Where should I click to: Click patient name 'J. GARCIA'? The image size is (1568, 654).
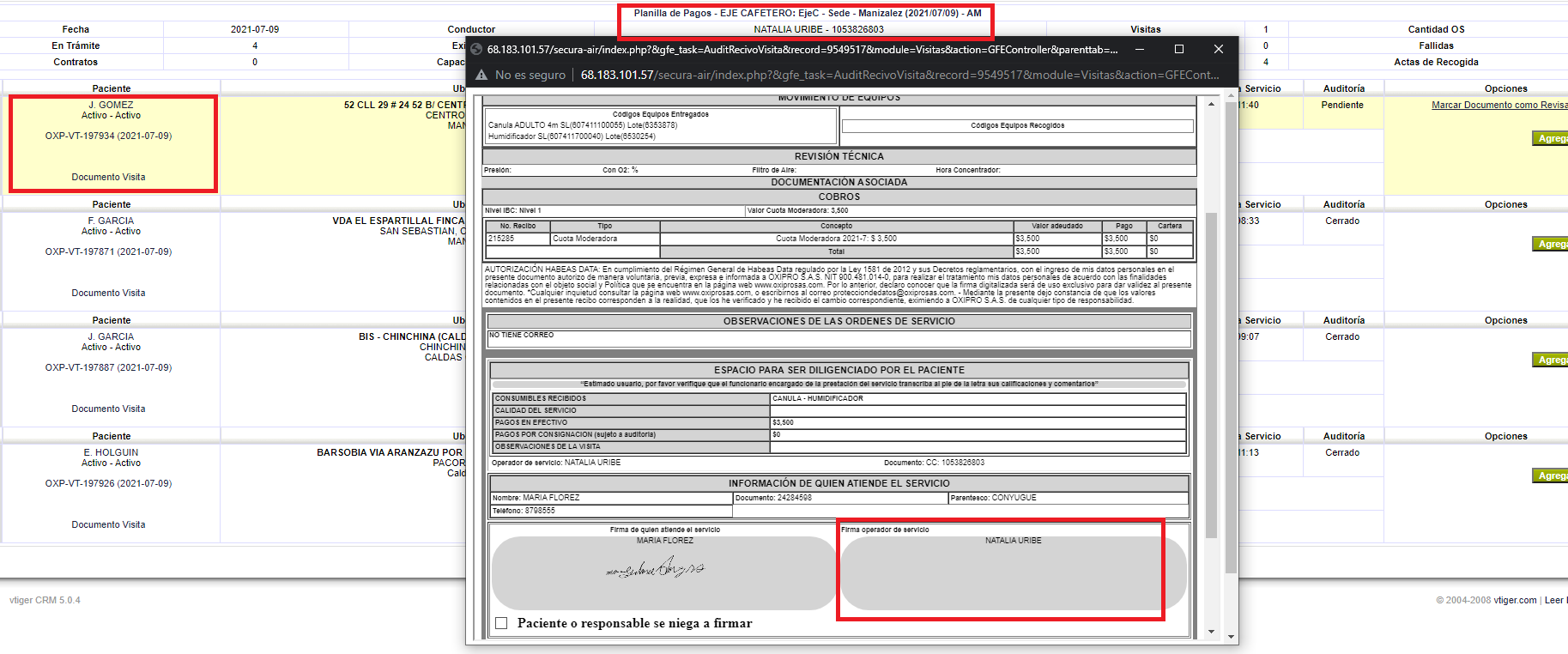point(111,336)
